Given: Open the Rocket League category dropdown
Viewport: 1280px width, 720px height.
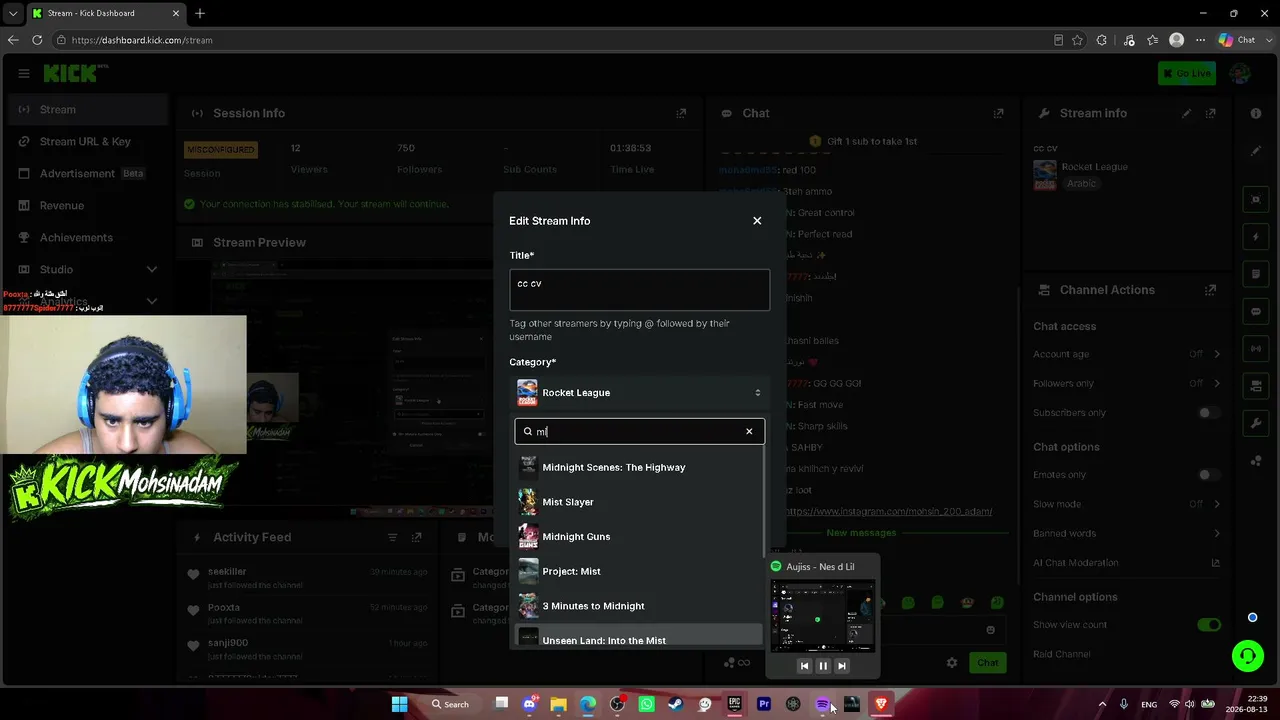Looking at the screenshot, I should 639,393.
